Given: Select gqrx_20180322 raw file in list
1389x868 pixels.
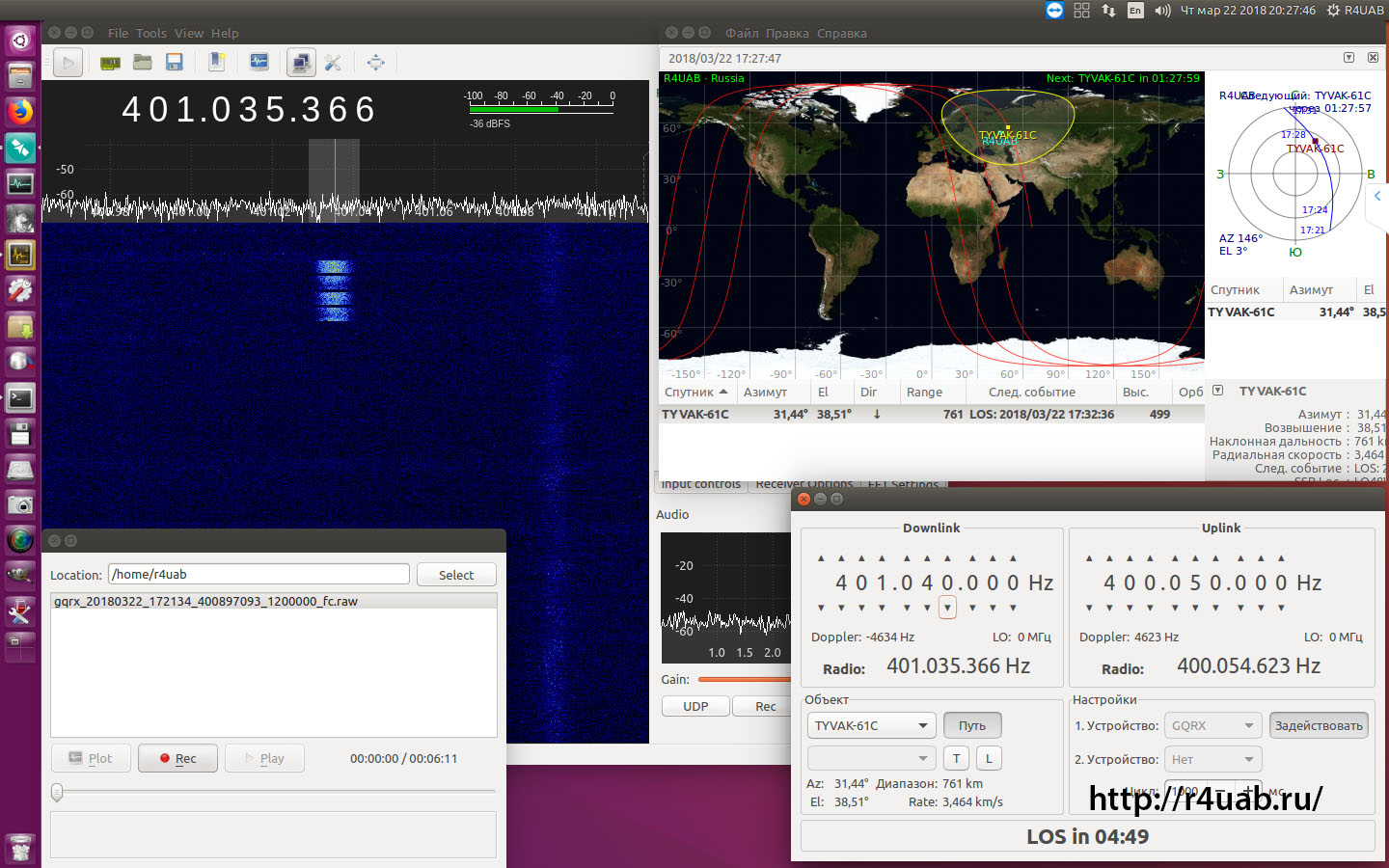Looking at the screenshot, I should [274, 601].
